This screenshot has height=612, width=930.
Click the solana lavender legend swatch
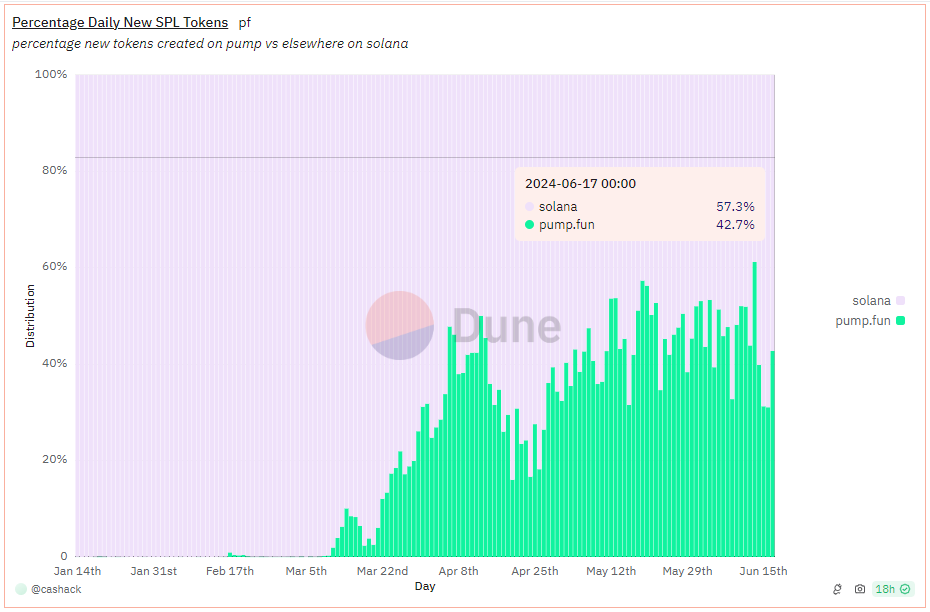coord(900,301)
